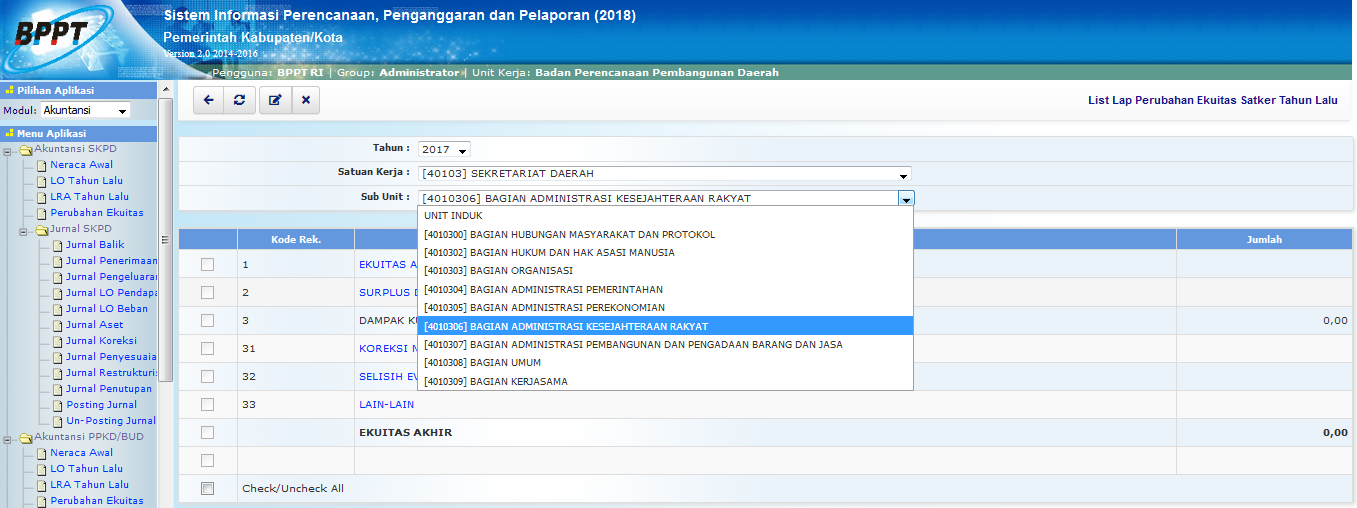Open the Tahun 2017 dropdown
The image size is (1357, 508).
(444, 149)
